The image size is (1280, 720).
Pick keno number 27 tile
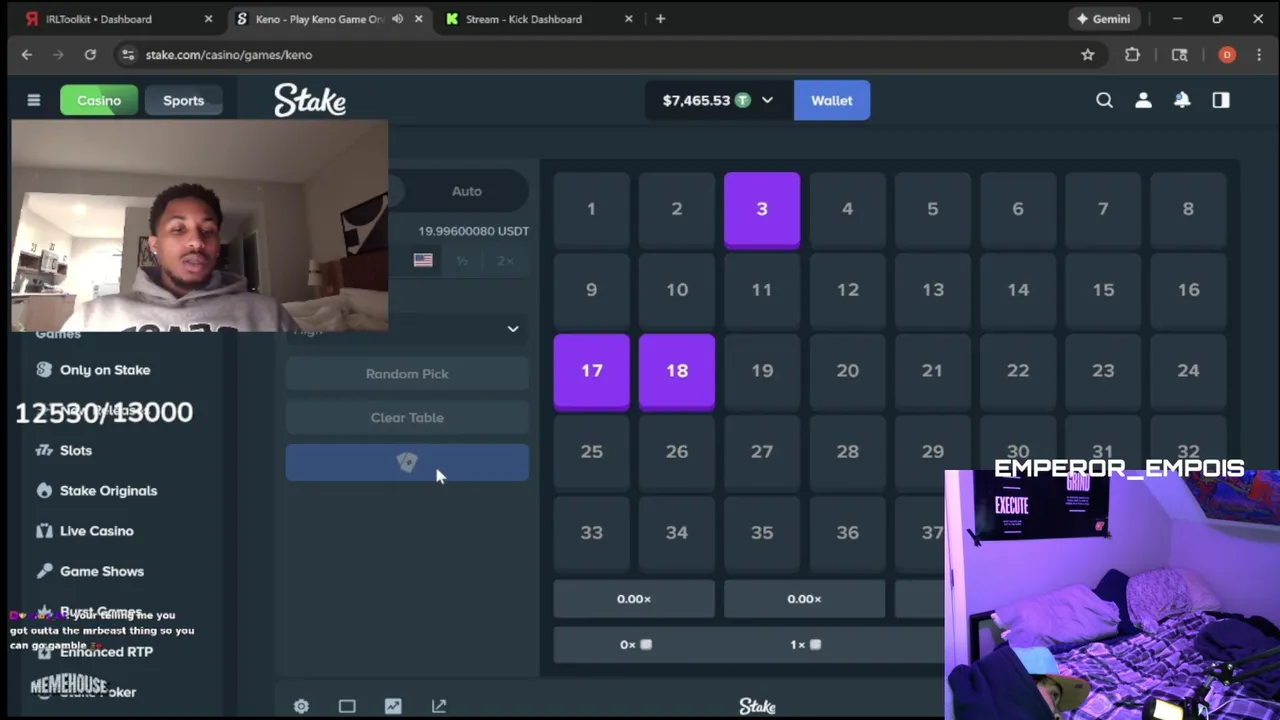[x=762, y=452]
